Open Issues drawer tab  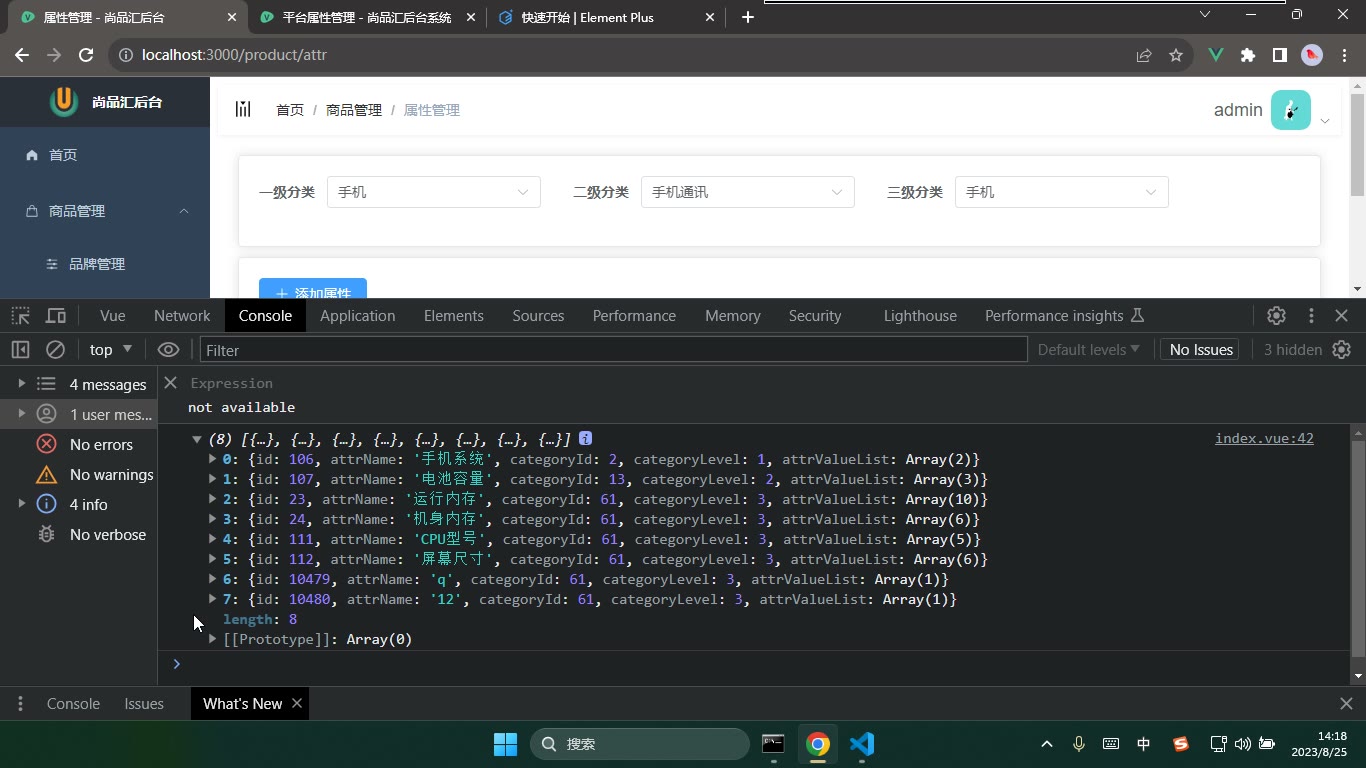[144, 704]
